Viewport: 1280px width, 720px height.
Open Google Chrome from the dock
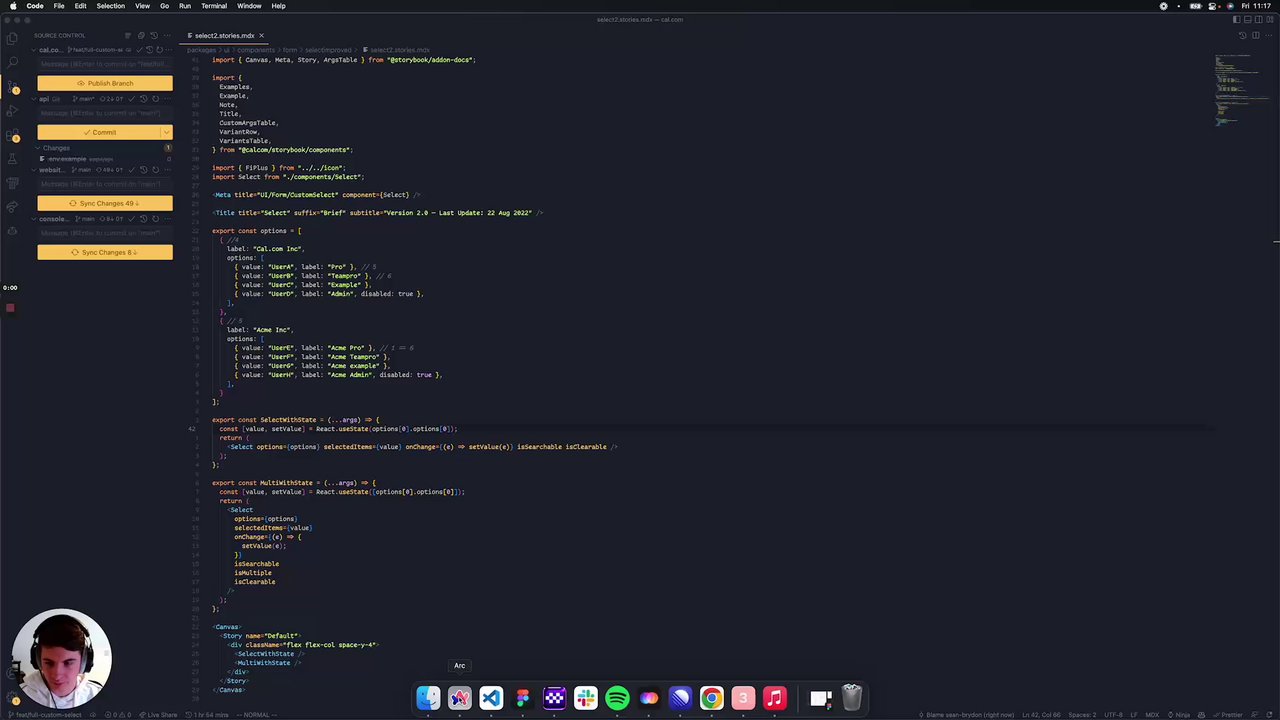[x=711, y=698]
